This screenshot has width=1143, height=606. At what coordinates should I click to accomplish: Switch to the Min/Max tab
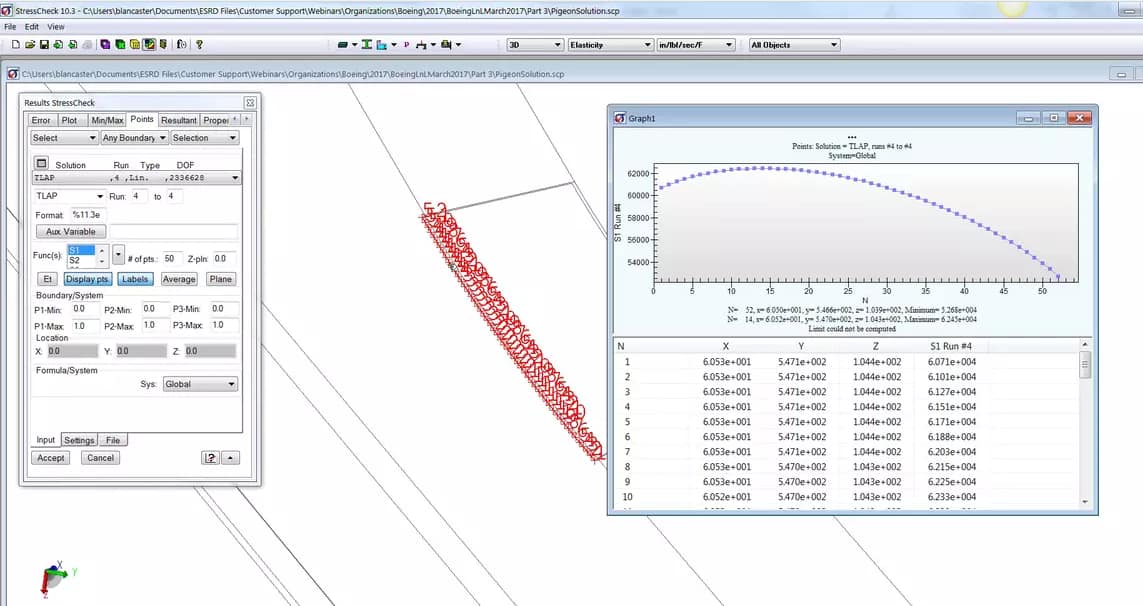pyautogui.click(x=106, y=120)
